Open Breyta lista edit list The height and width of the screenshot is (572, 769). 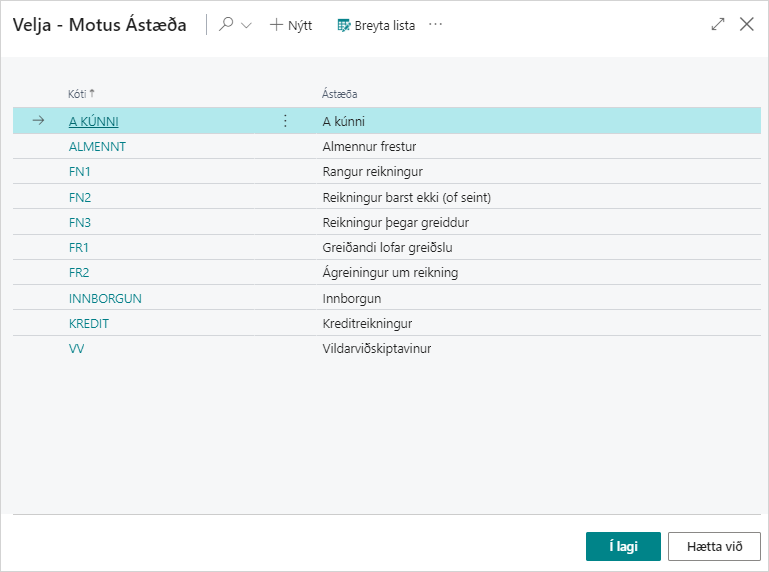pos(376,25)
